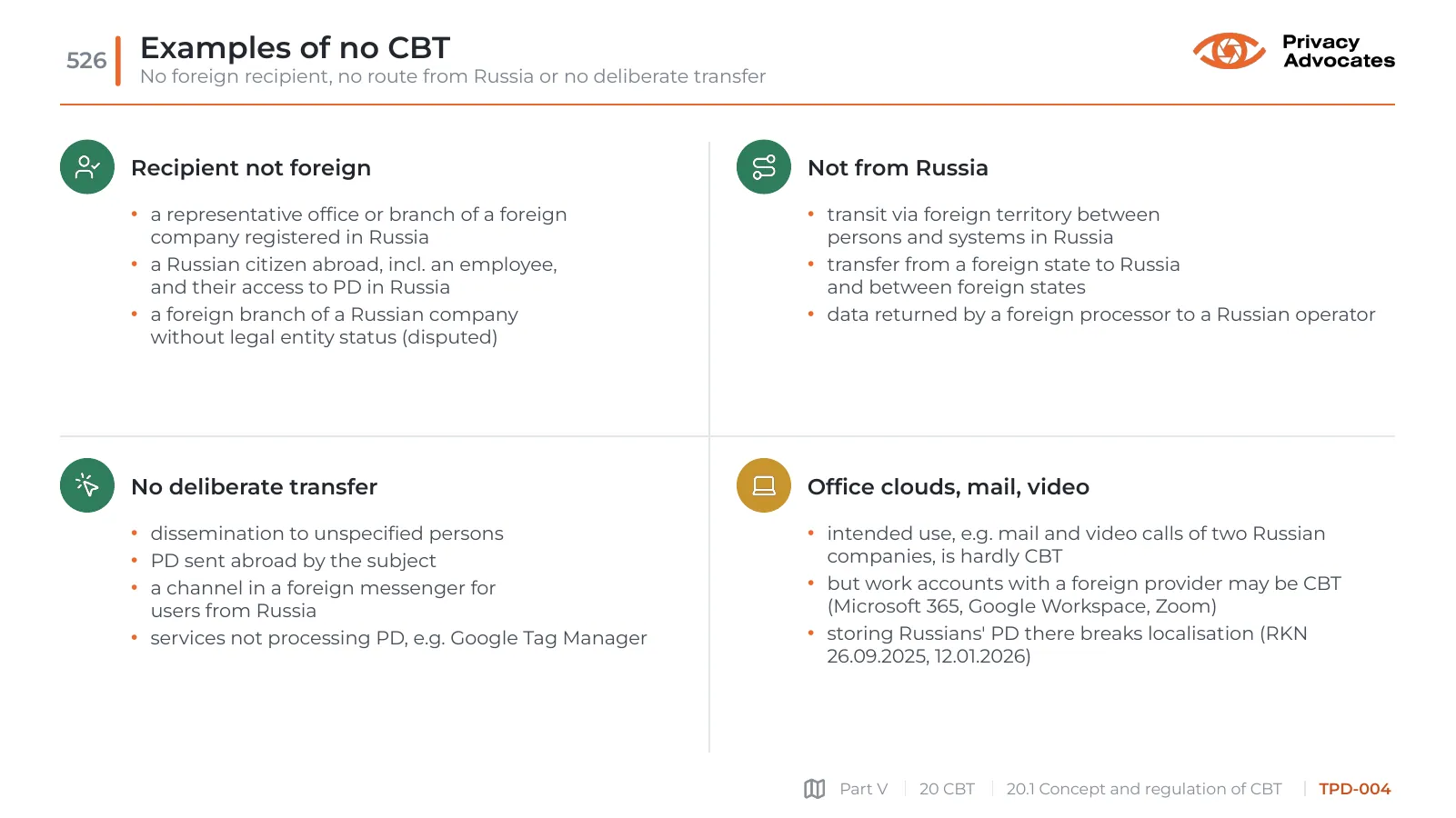Click the Microsoft 365, Google Workspace, Zoom line
1456x818 pixels.
pyautogui.click(x=1021, y=606)
